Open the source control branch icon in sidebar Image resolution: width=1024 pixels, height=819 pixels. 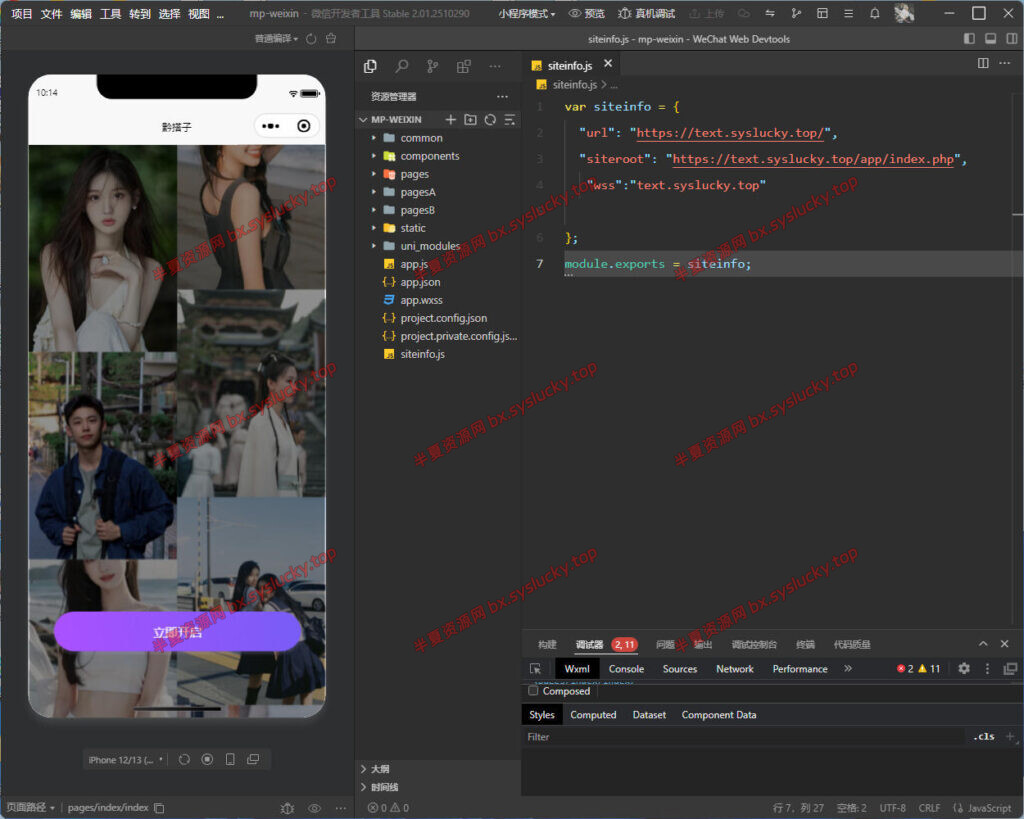(x=432, y=66)
